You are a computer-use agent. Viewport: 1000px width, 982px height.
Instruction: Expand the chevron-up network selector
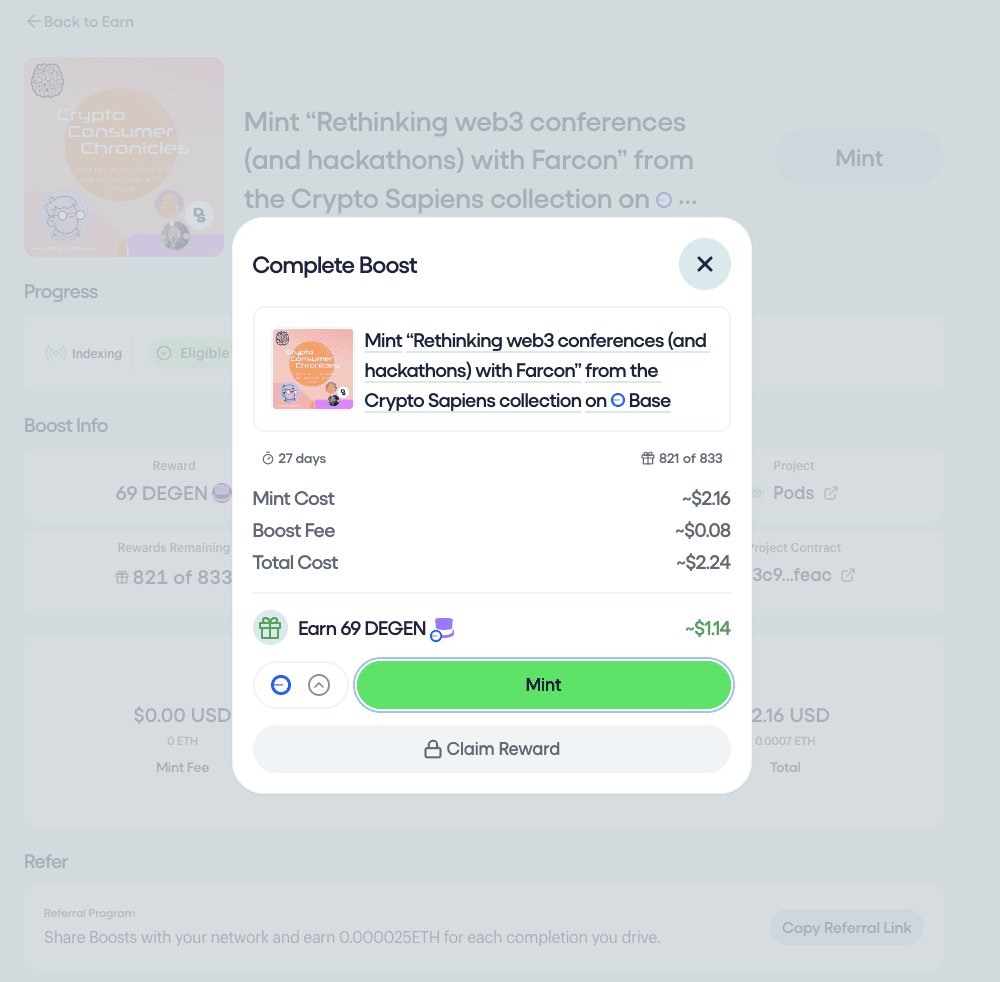tap(319, 685)
